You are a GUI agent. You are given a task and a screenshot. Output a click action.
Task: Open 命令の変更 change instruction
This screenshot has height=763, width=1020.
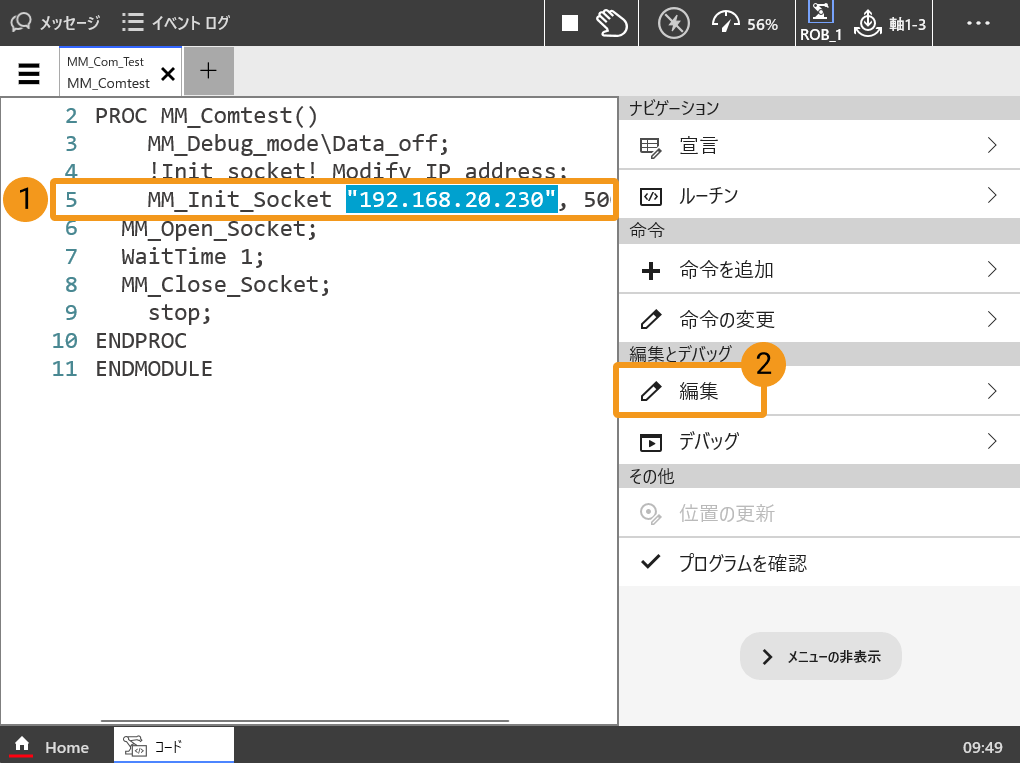point(819,319)
